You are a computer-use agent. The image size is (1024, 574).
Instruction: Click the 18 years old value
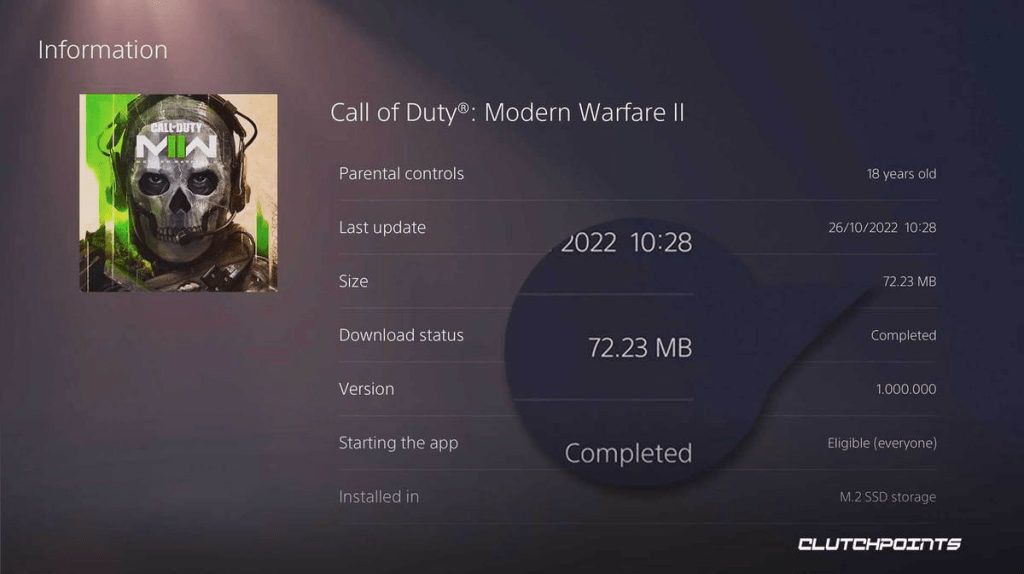click(901, 174)
